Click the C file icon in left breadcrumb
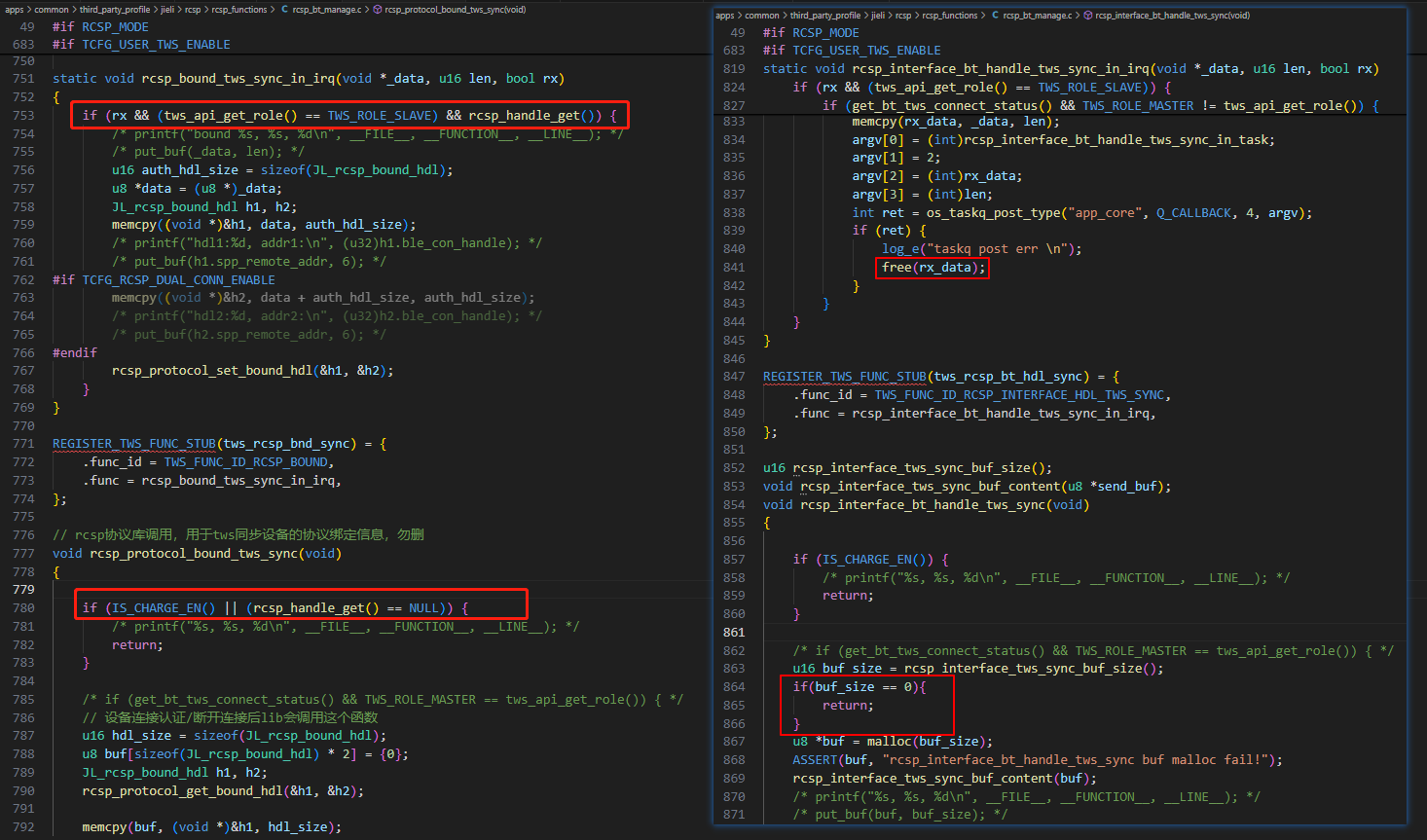The width and height of the screenshot is (1427, 840). click(284, 10)
